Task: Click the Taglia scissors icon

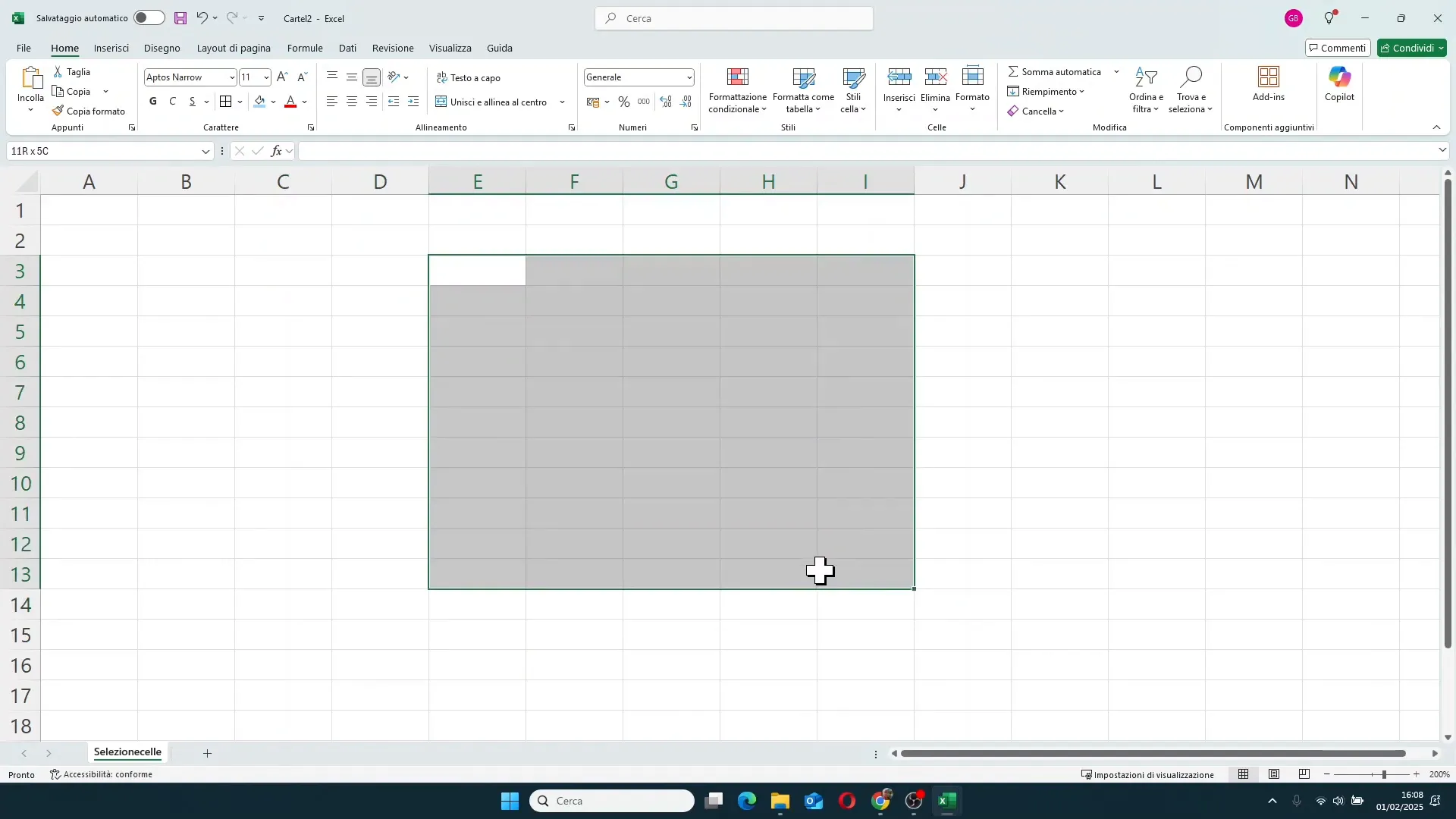Action: pos(58,72)
